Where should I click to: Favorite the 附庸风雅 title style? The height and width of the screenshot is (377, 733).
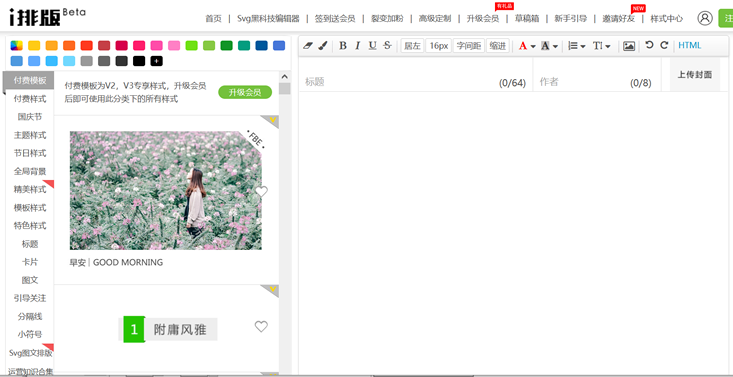coord(261,326)
